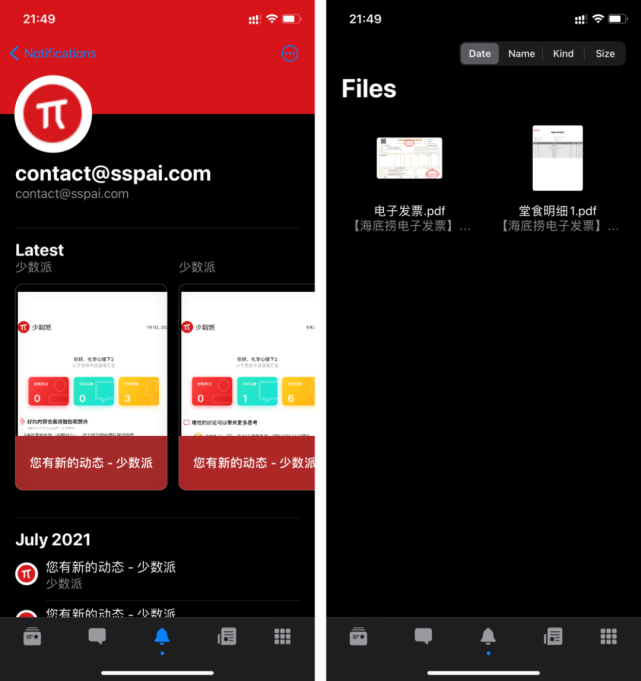Select the grey contact@sspai.com subtitle

(72, 194)
